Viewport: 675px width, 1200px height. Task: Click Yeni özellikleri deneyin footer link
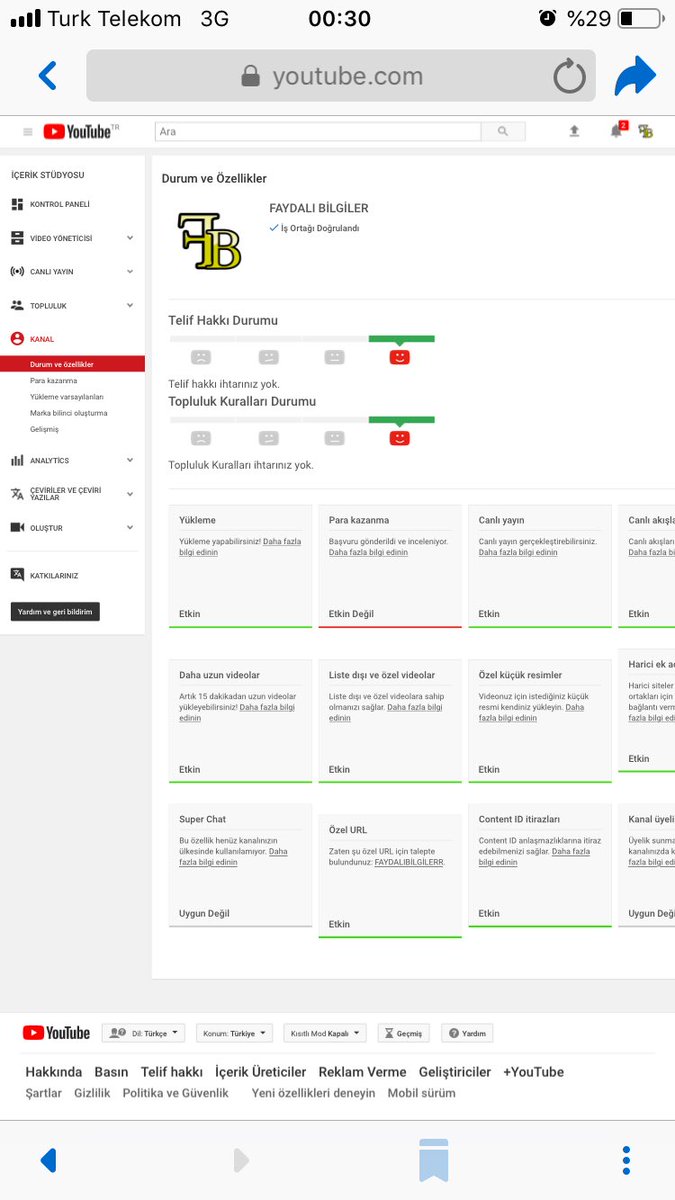[x=313, y=1093]
